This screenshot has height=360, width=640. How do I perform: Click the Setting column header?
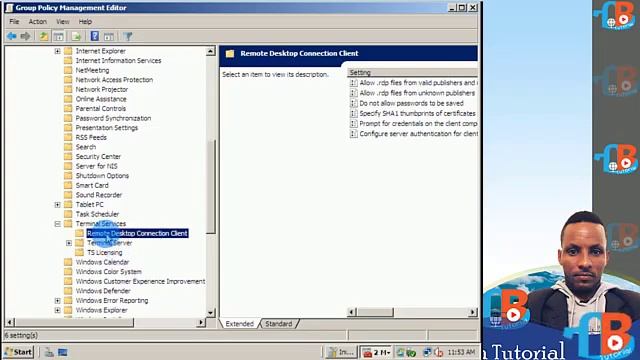[412, 73]
